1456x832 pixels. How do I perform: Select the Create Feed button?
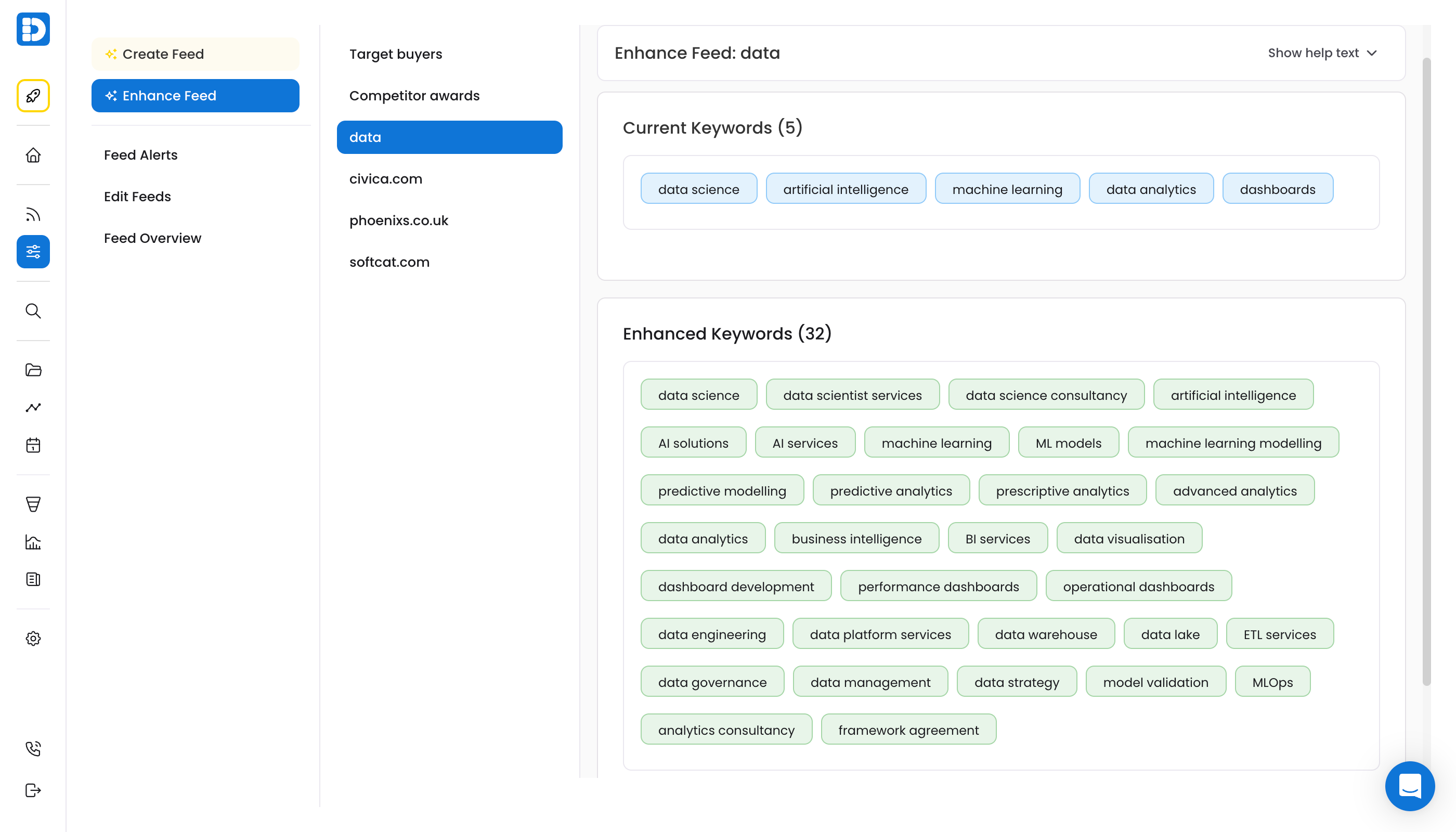click(x=196, y=54)
